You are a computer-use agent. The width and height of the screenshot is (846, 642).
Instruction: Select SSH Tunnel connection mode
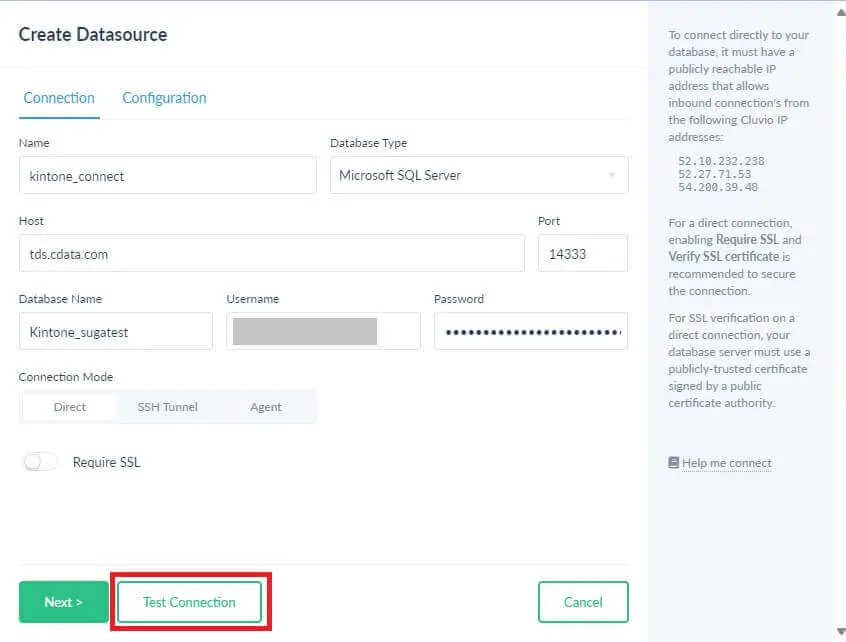(167, 407)
